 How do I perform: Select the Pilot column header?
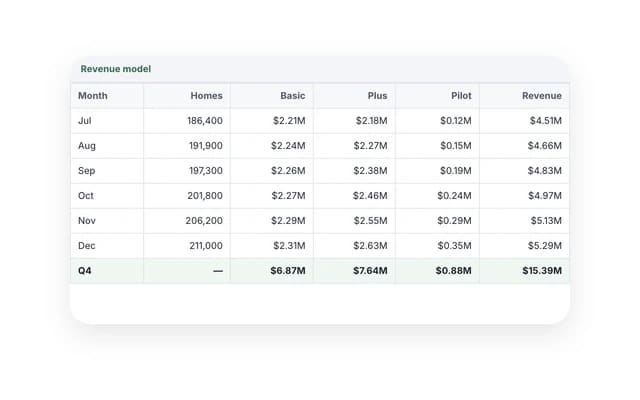[461, 96]
